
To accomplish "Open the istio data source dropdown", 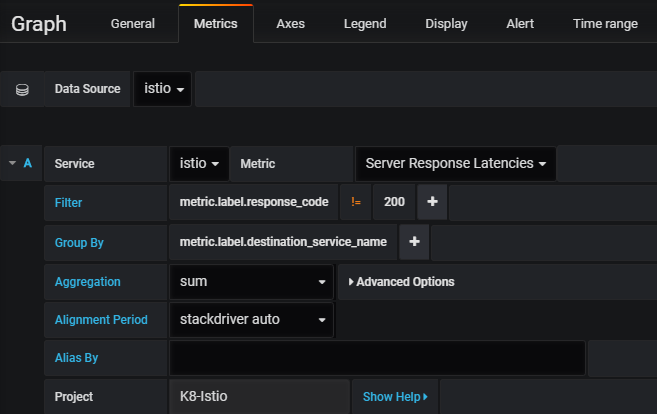I will 164,89.
